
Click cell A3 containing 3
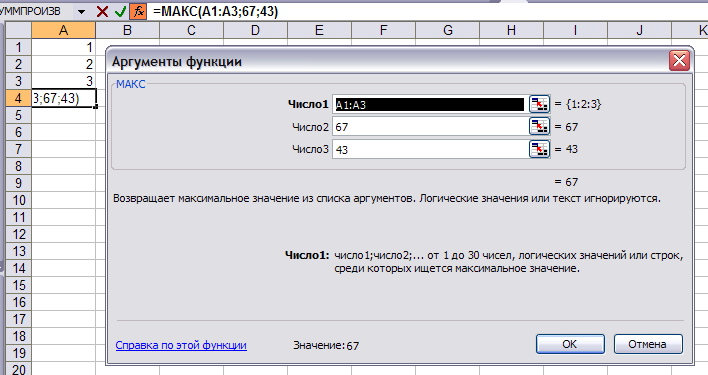(x=64, y=81)
